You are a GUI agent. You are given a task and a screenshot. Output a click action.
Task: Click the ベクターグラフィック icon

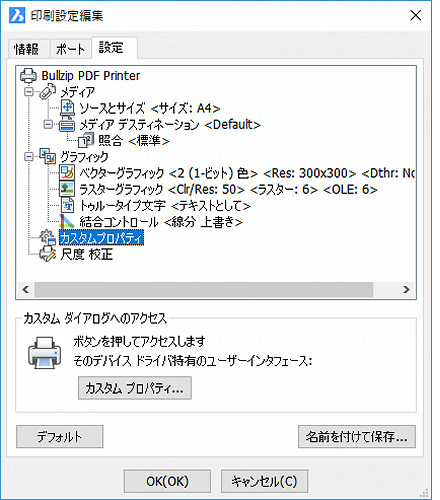point(67,173)
